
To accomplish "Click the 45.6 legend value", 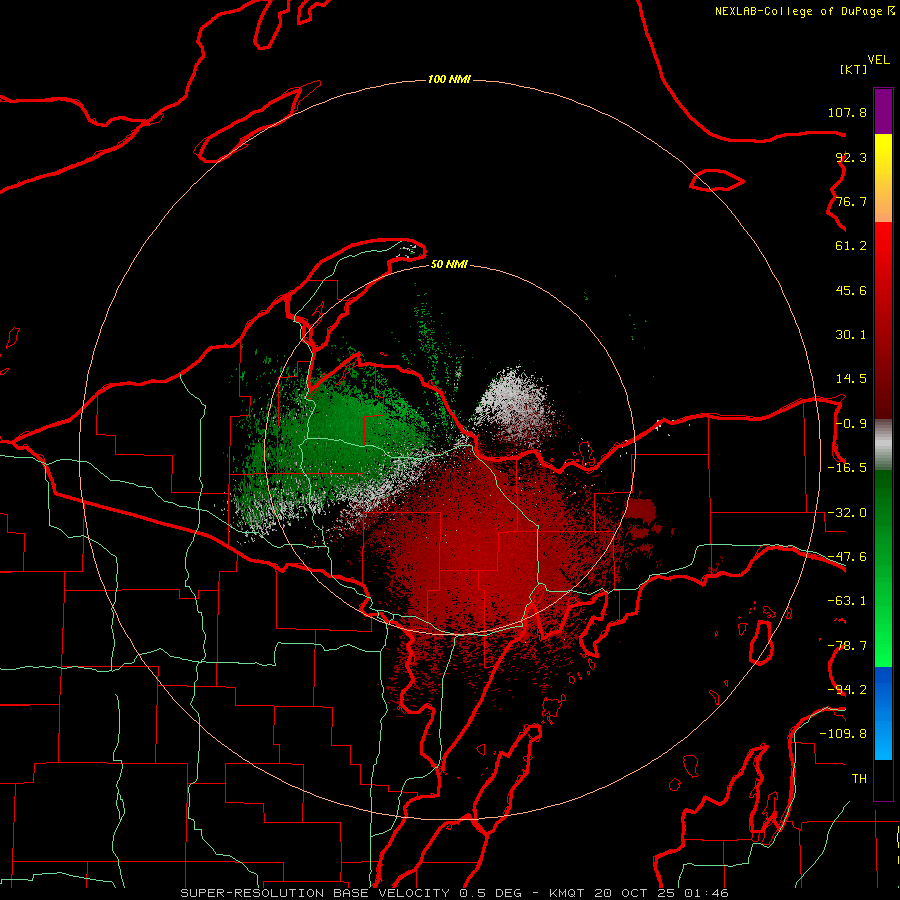I will point(851,290).
